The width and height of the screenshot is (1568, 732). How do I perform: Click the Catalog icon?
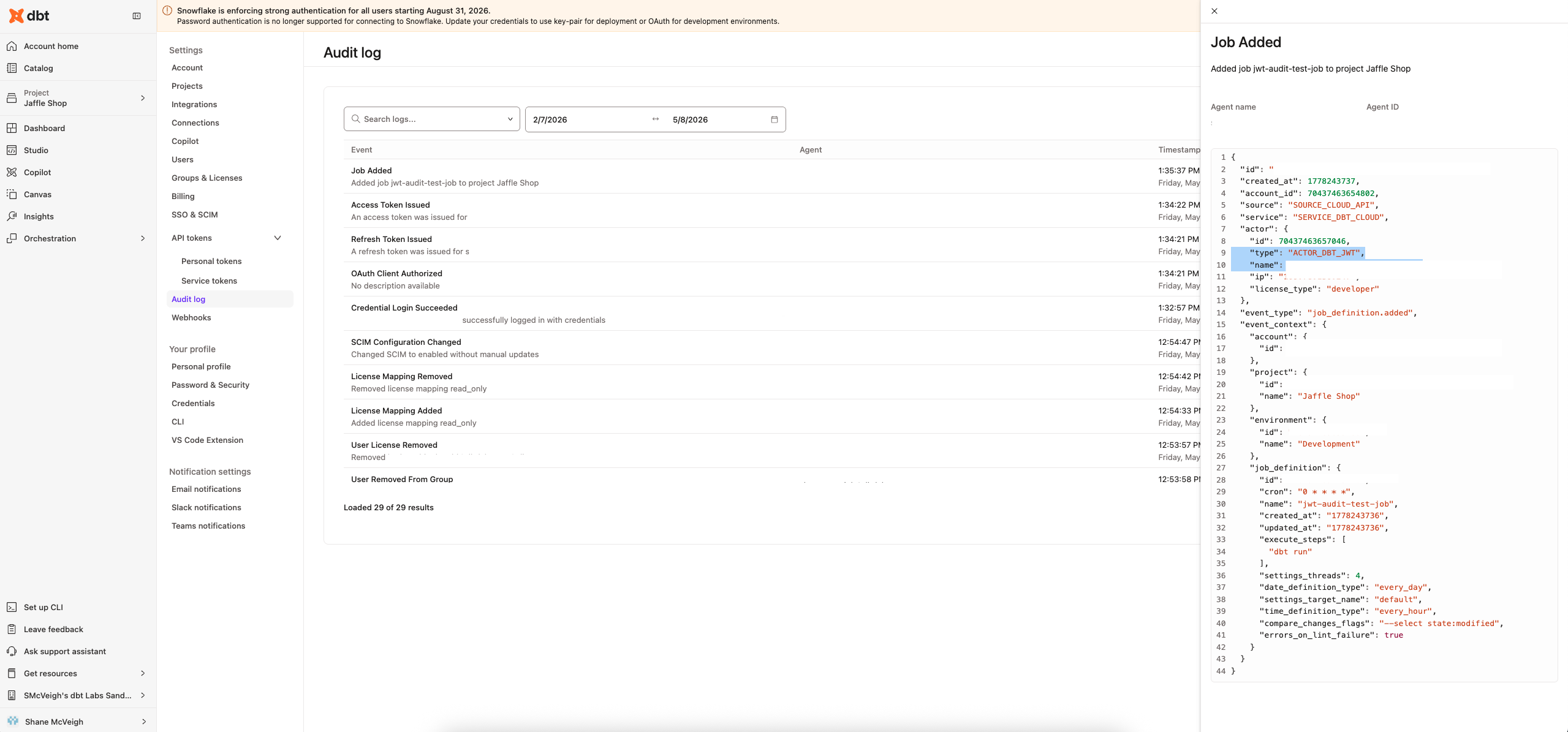12,68
